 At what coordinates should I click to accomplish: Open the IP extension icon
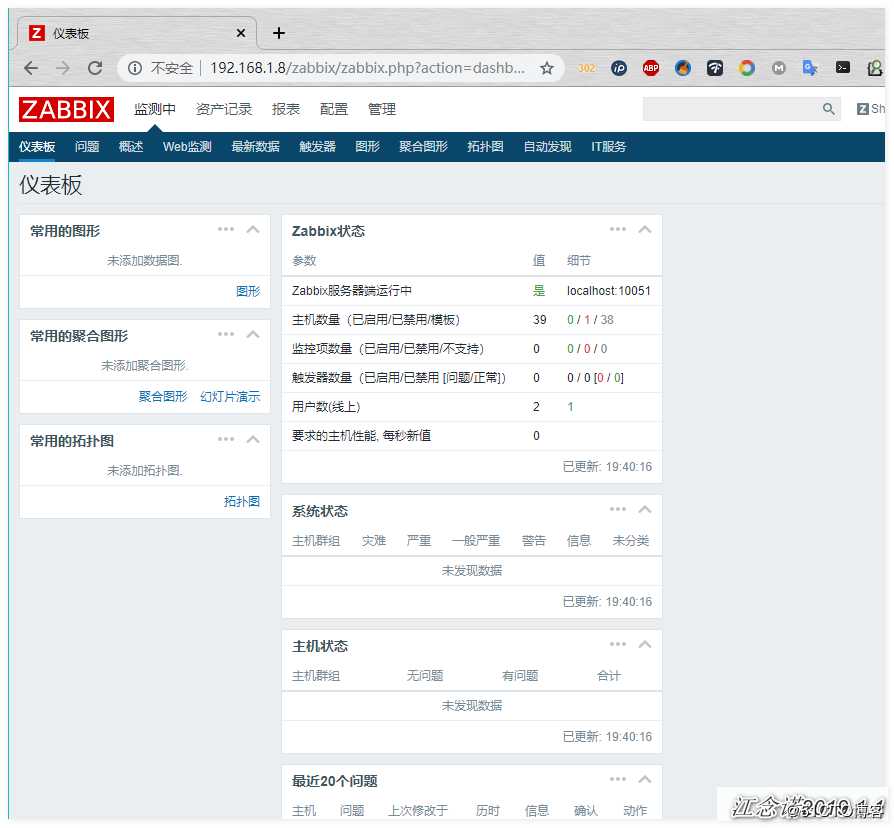(x=619, y=68)
